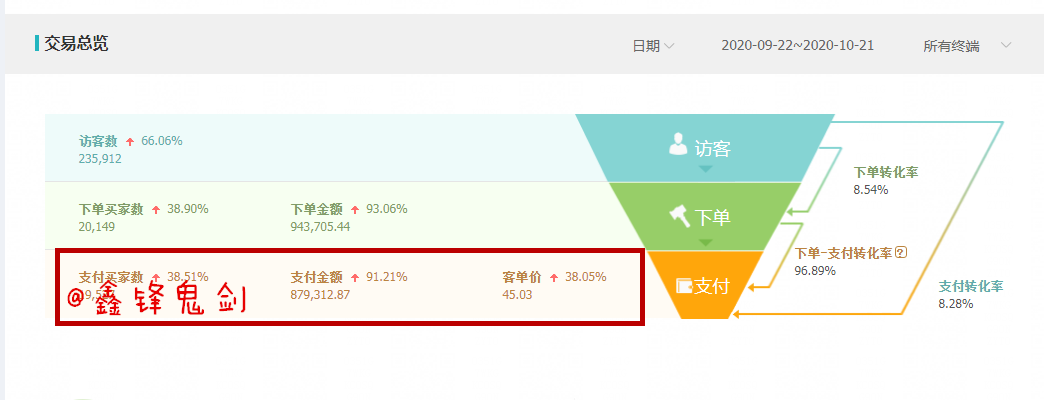Select the visitor count 235,912
The image size is (1044, 400).
pos(100,158)
